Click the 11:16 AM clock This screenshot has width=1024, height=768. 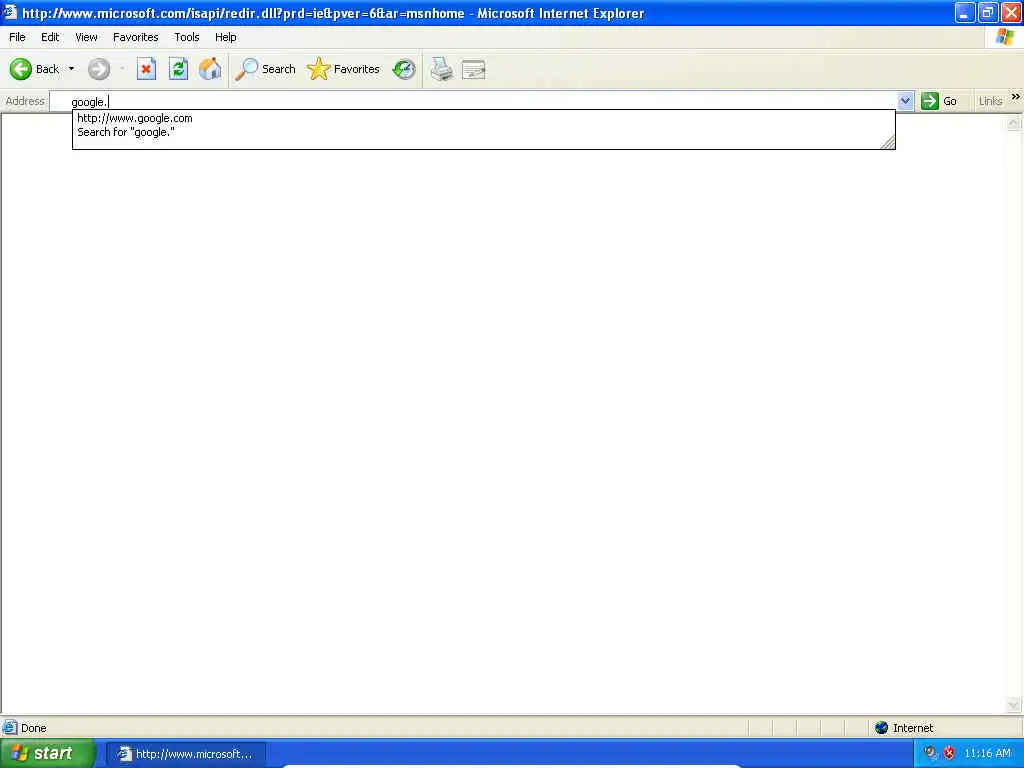coord(987,753)
